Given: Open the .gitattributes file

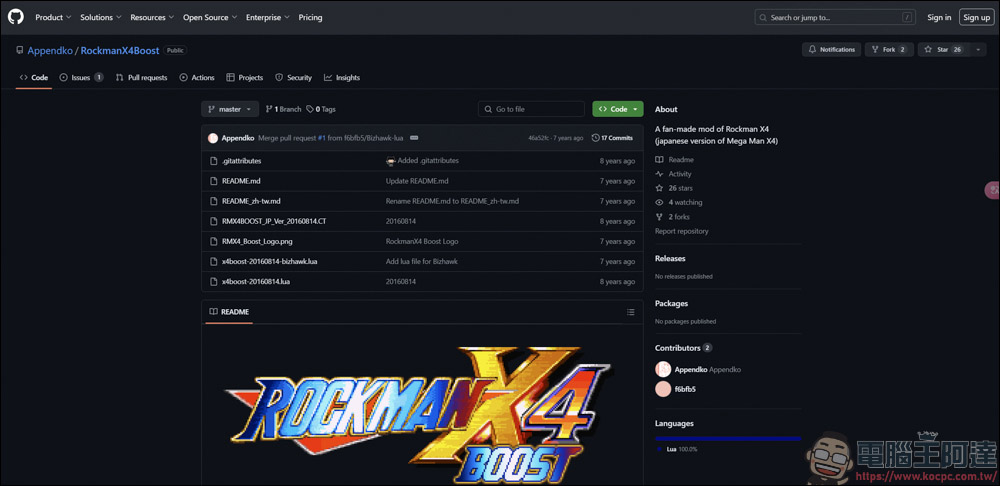Looking at the screenshot, I should tap(241, 161).
